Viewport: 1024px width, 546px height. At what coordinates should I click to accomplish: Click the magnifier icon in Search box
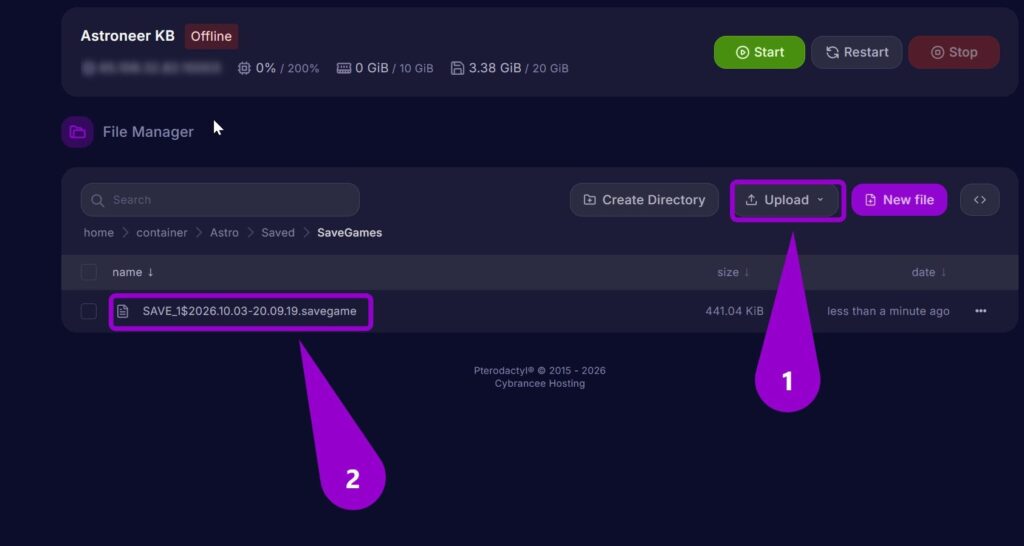tap(97, 201)
